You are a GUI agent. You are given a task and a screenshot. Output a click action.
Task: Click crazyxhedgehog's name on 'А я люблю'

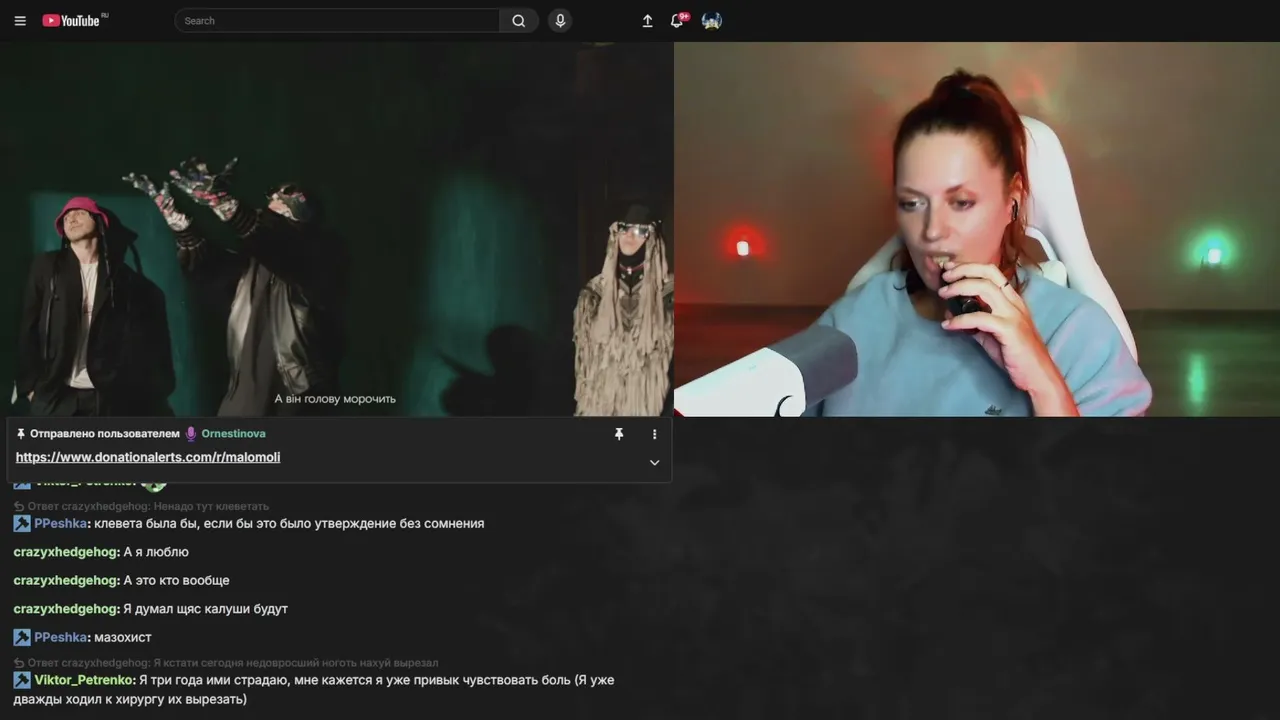[67, 552]
